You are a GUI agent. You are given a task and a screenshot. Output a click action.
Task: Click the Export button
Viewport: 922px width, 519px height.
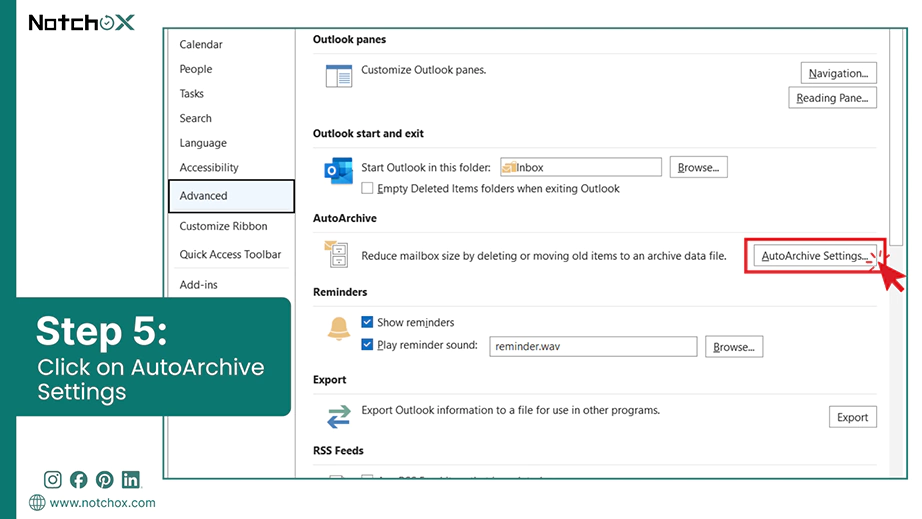853,417
